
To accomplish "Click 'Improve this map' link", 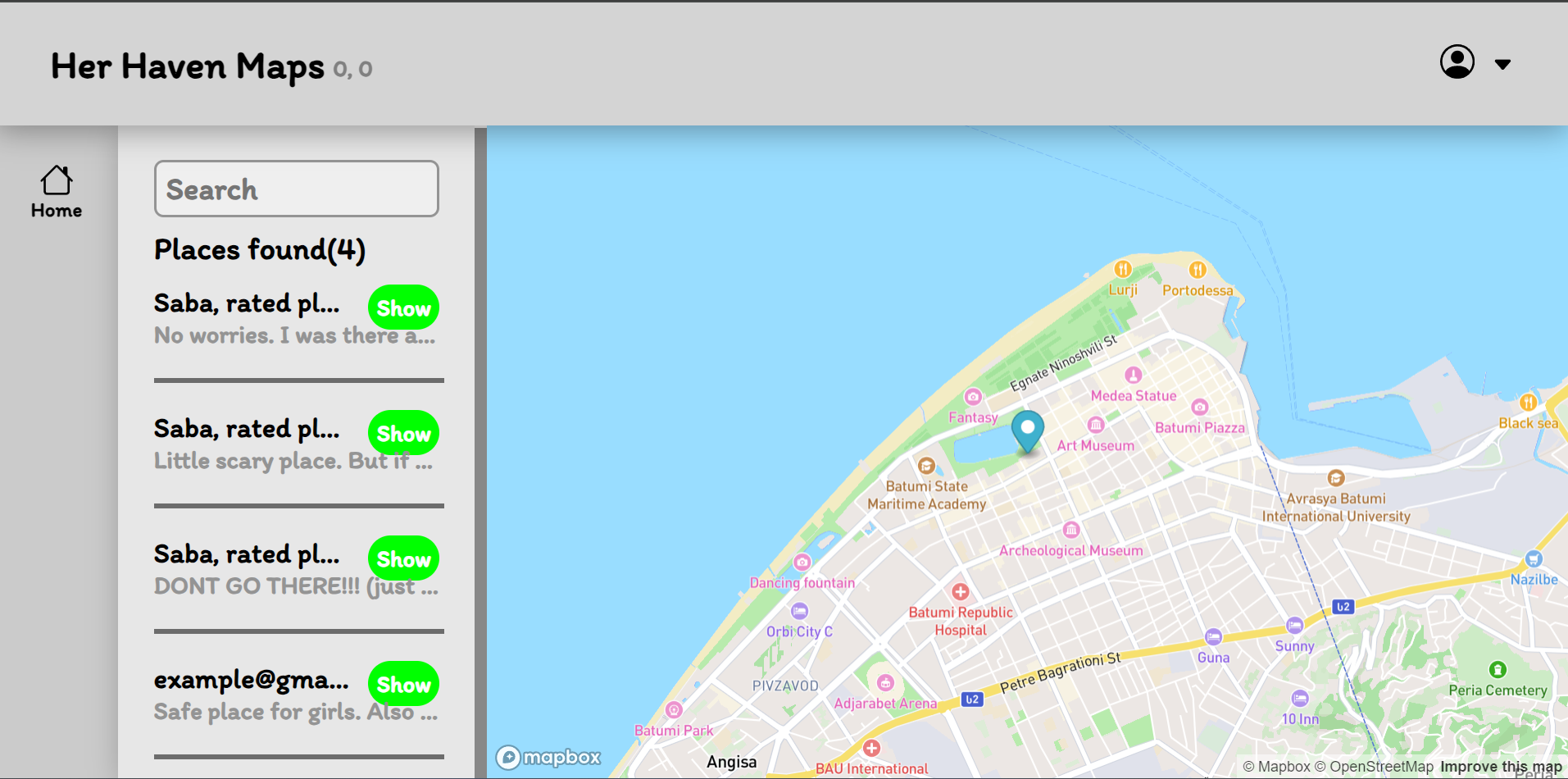I will [x=1501, y=767].
